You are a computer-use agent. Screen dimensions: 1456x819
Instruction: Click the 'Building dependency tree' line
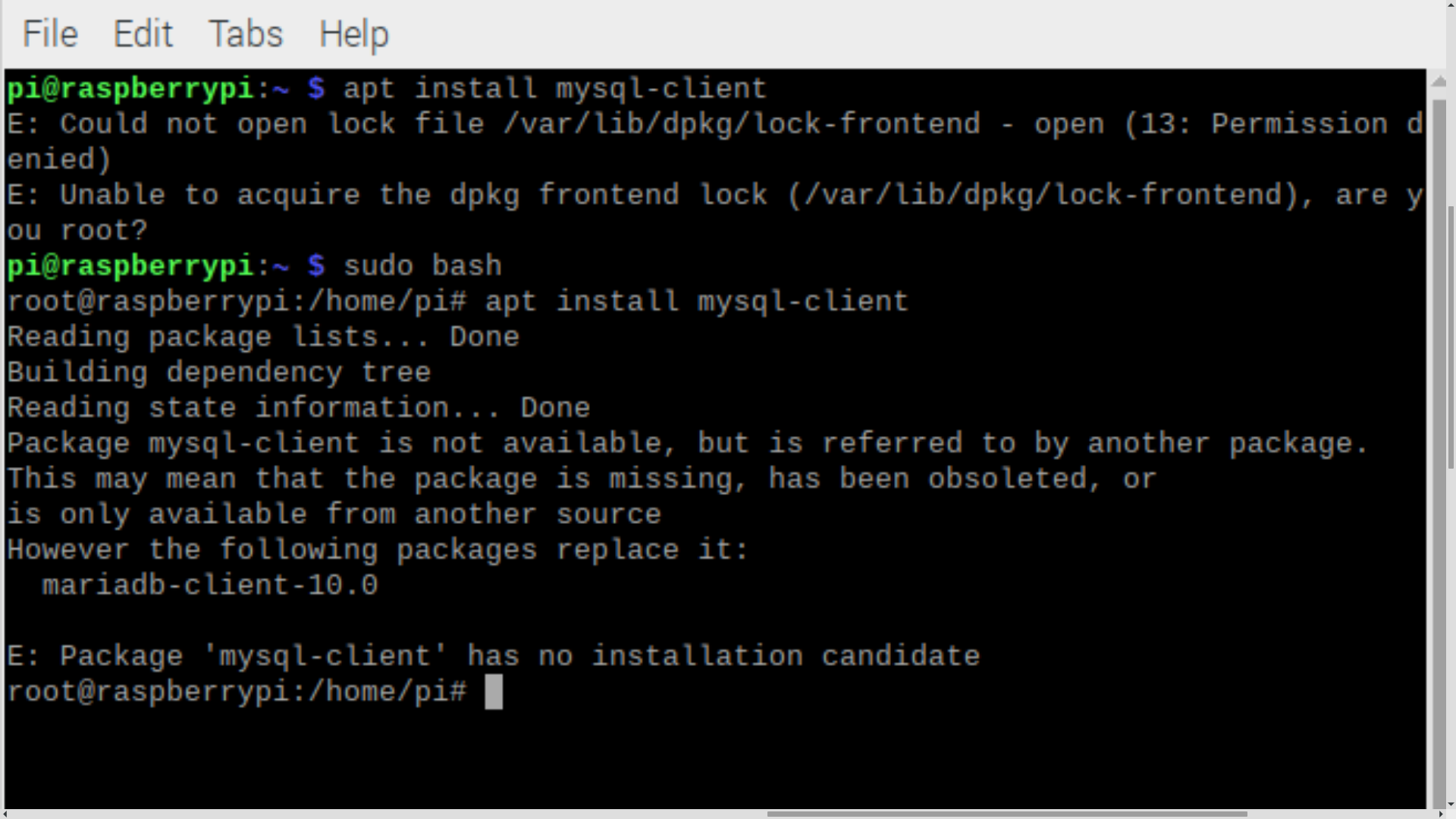click(x=219, y=373)
